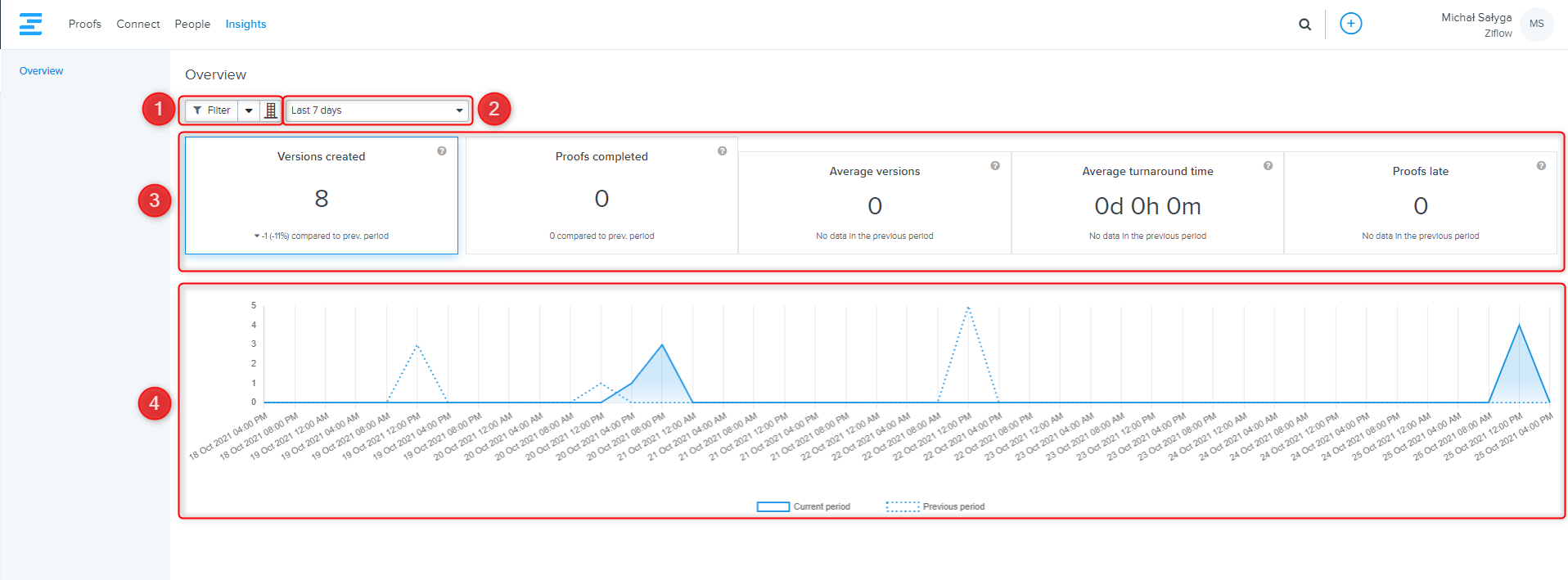This screenshot has width=1568, height=580.
Task: Click help icon on Proofs late card
Action: point(1541,166)
